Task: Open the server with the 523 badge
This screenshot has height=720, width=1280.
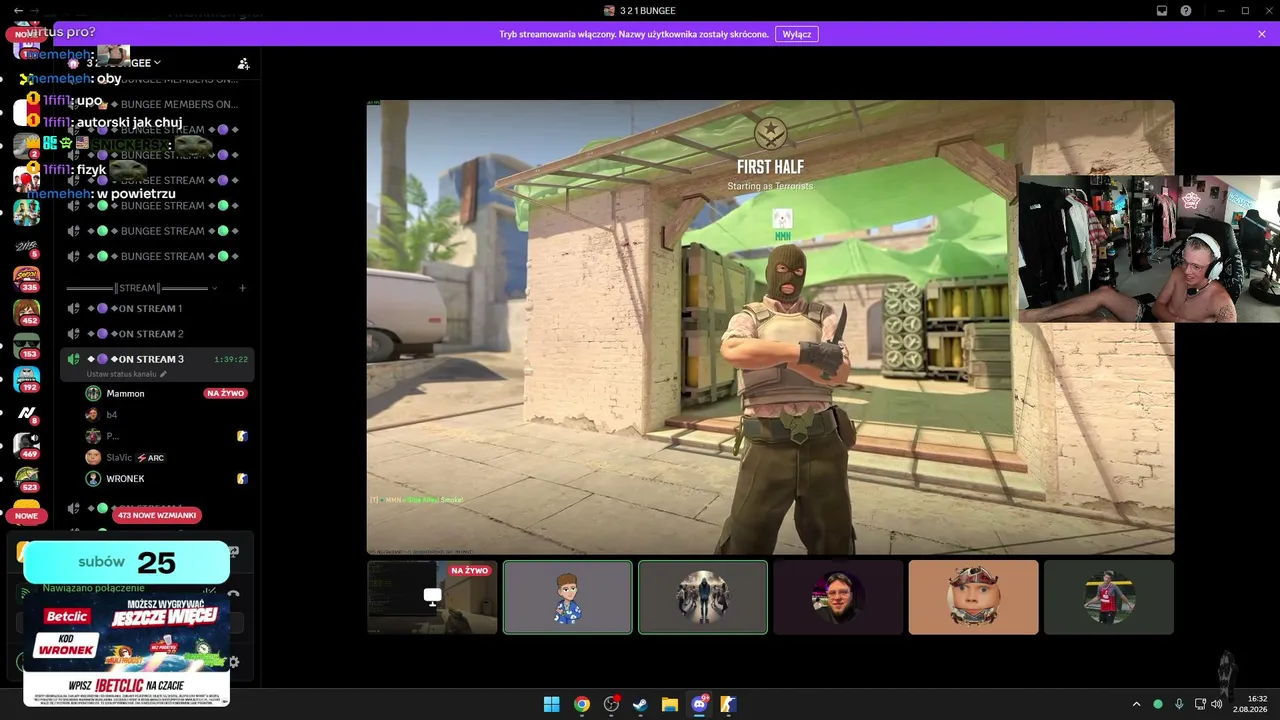Action: coord(26,479)
